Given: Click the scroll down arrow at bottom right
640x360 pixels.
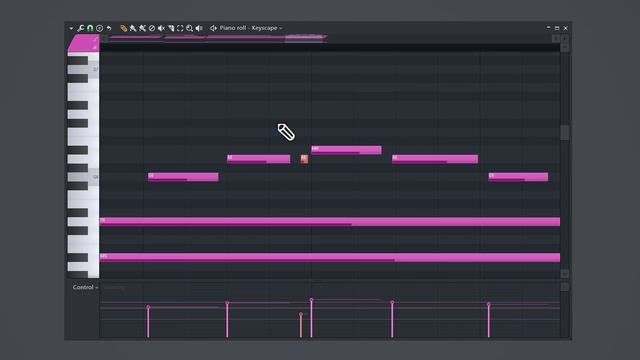Looking at the screenshot, I should (x=564, y=274).
